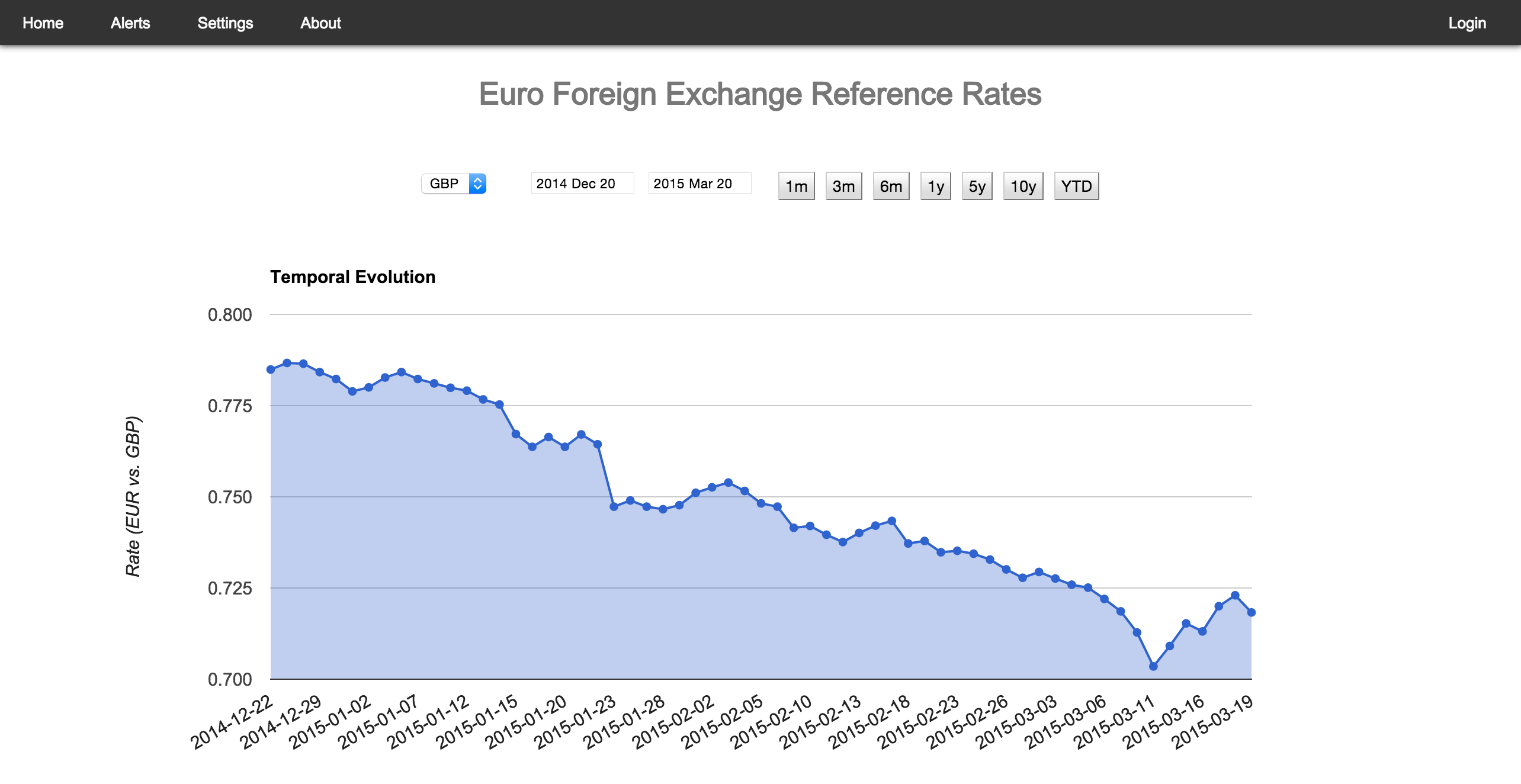Show one year of data with 1y
The width and height of the screenshot is (1521, 784).
(935, 185)
